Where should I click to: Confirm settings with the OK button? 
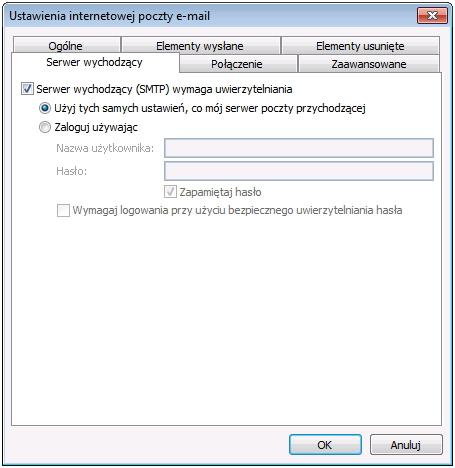point(325,445)
